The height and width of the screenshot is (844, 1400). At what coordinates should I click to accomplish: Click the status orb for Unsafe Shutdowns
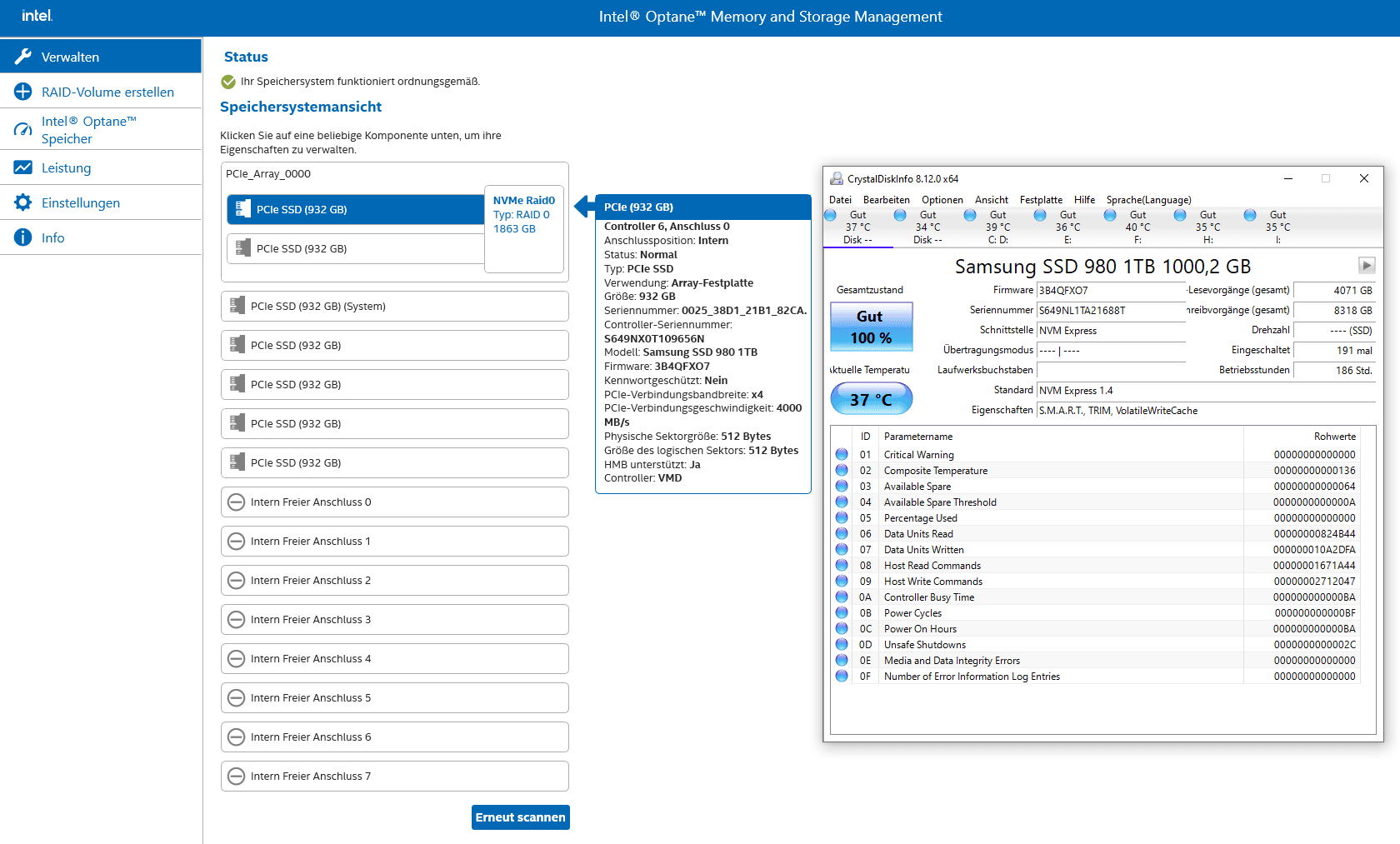(842, 645)
